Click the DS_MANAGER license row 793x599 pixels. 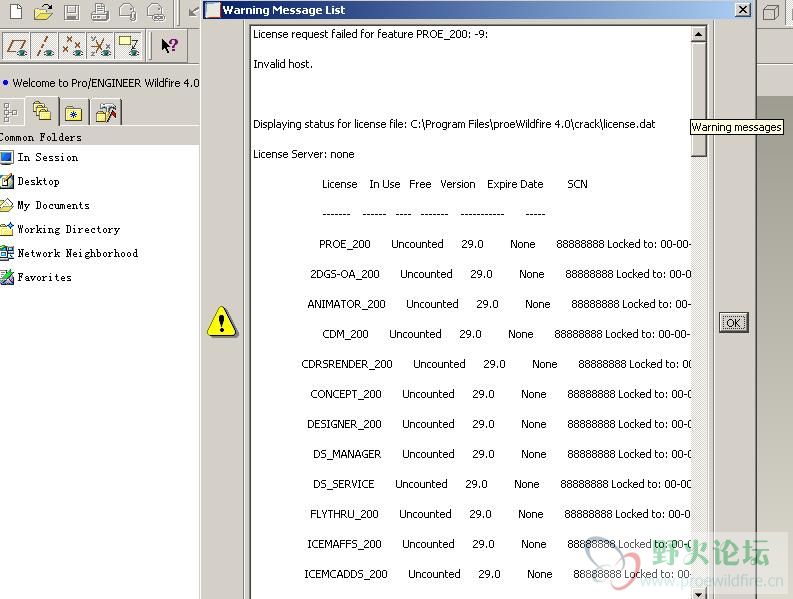tap(502, 454)
